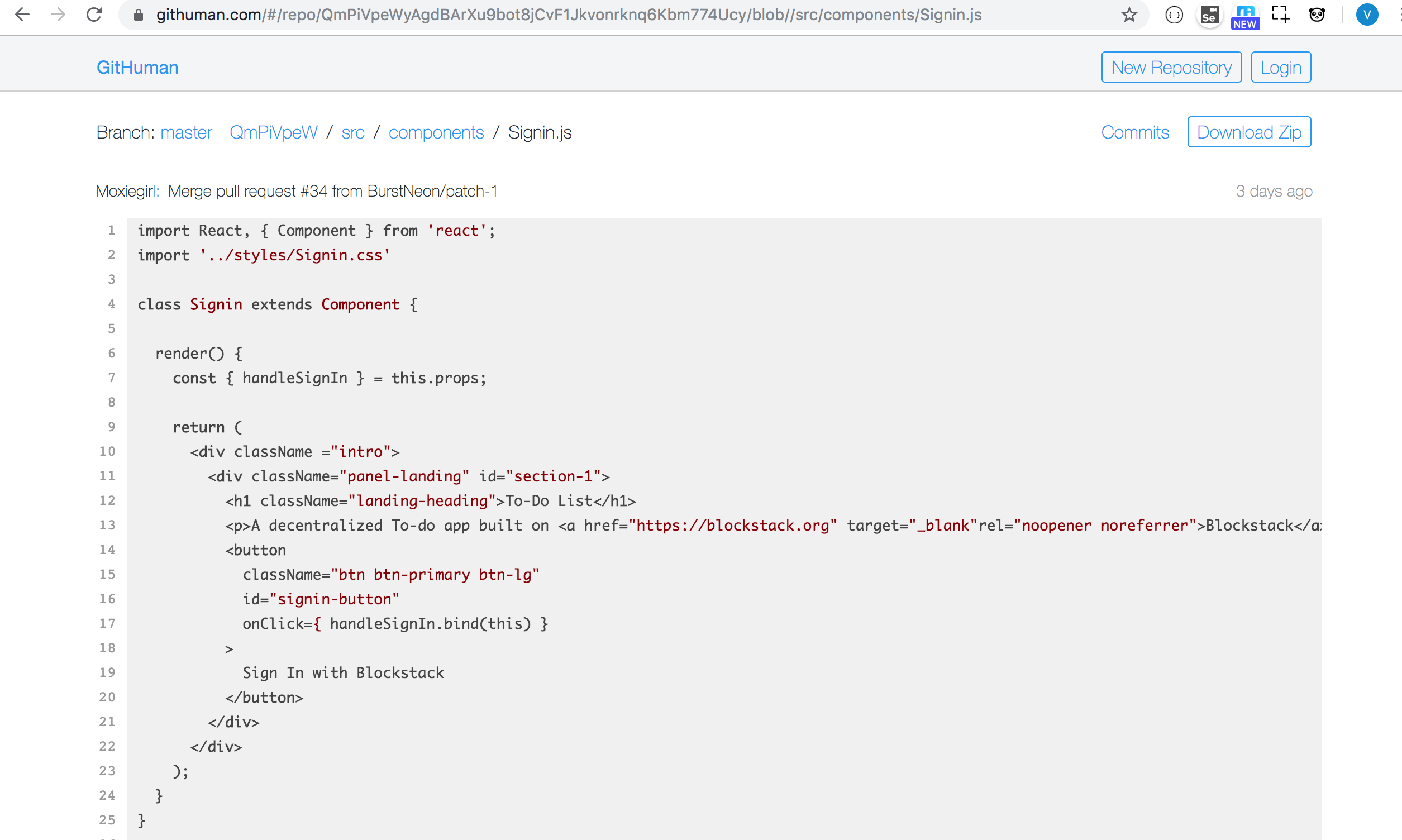This screenshot has width=1402, height=840.
Task: Navigate to components folder breadcrumb
Action: [436, 132]
